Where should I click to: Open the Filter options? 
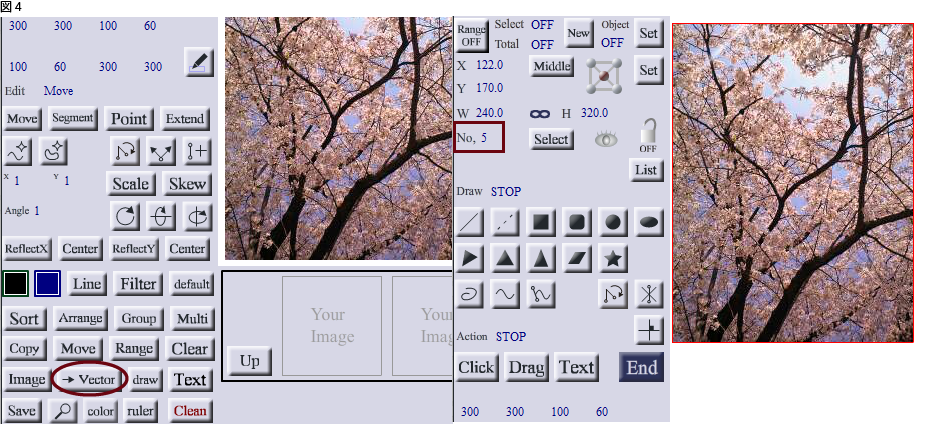coord(138,284)
